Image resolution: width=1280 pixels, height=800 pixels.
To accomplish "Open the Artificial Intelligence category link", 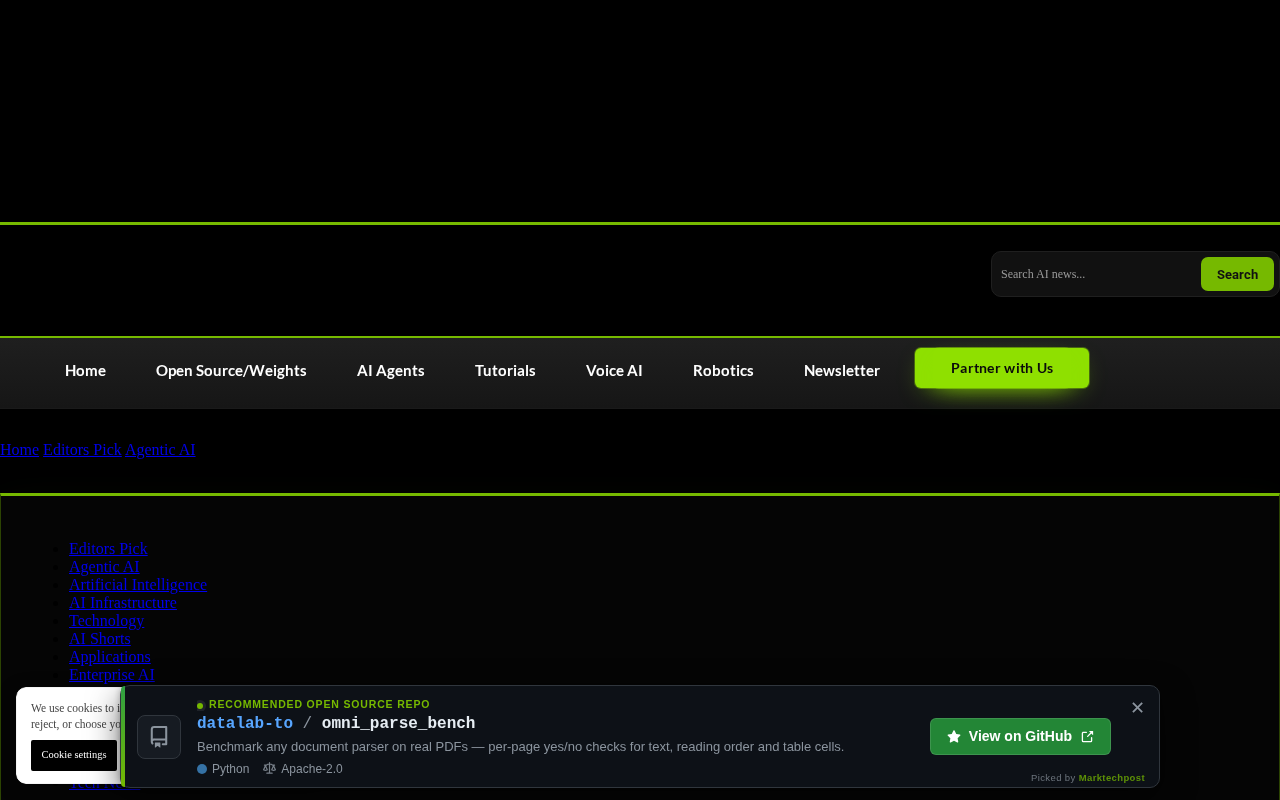I will coord(138,585).
